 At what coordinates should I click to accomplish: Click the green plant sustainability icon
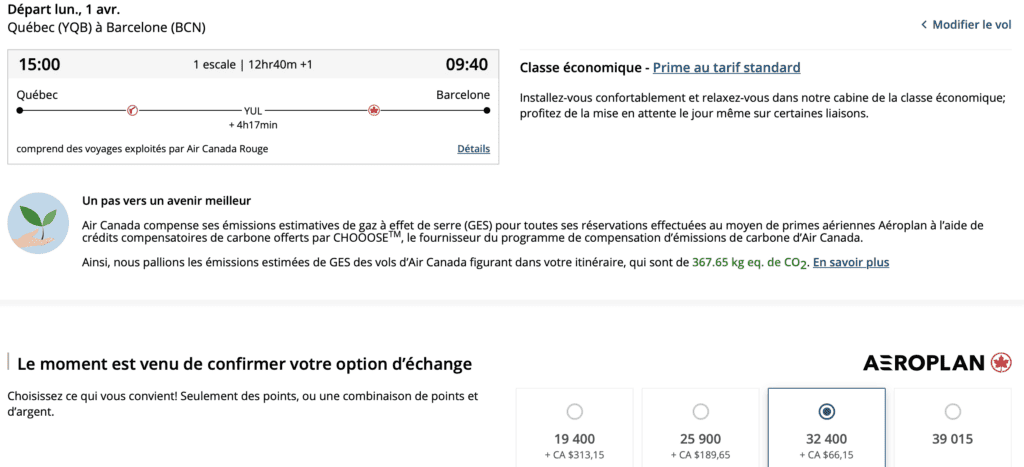(x=37, y=223)
